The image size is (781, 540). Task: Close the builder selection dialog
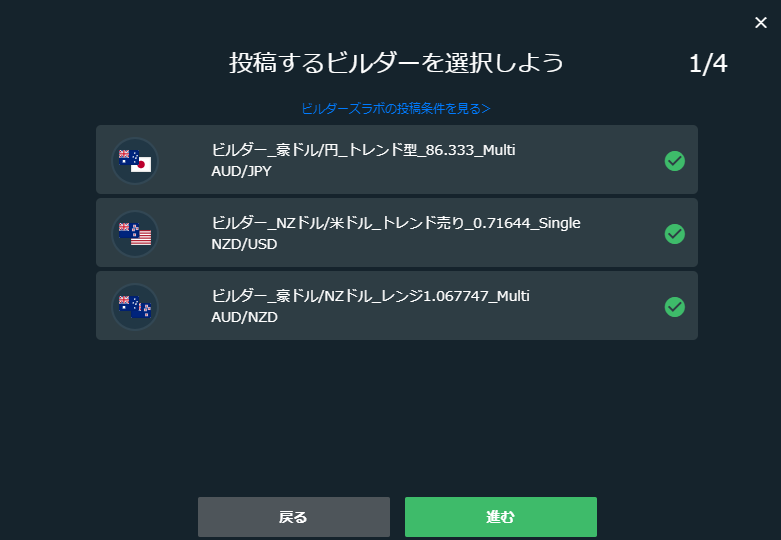[x=761, y=22]
